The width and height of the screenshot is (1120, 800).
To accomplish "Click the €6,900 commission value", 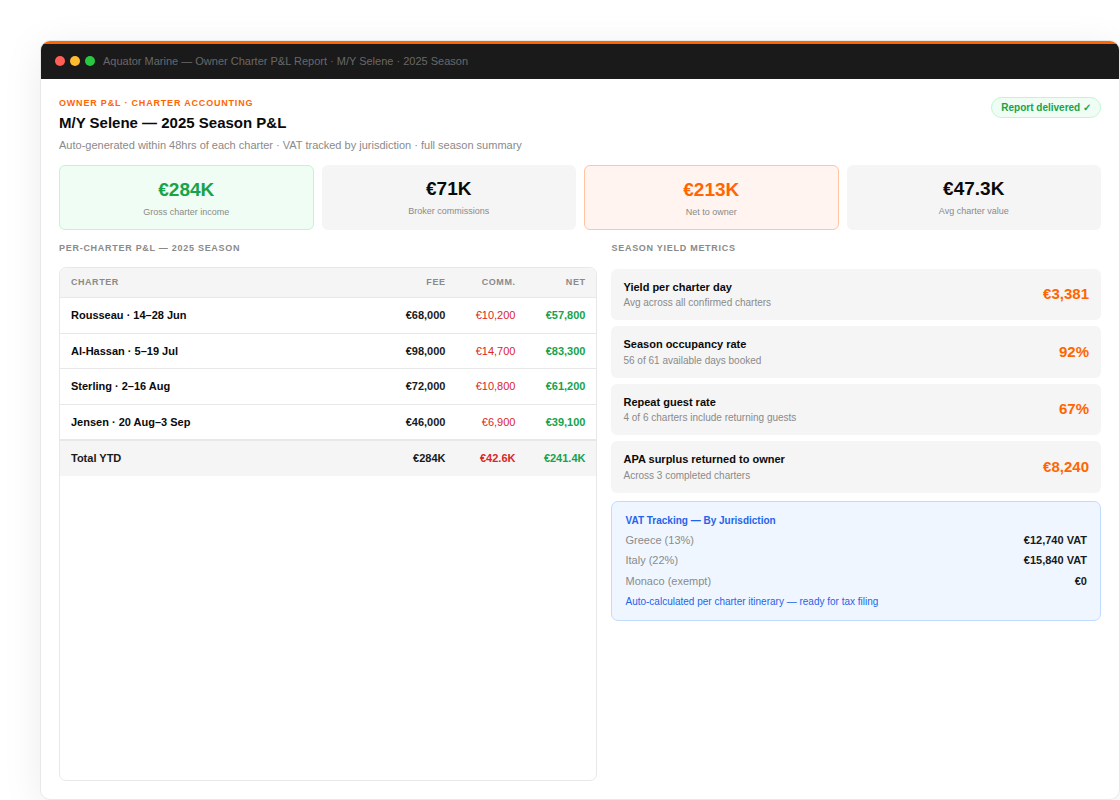I will 499,422.
